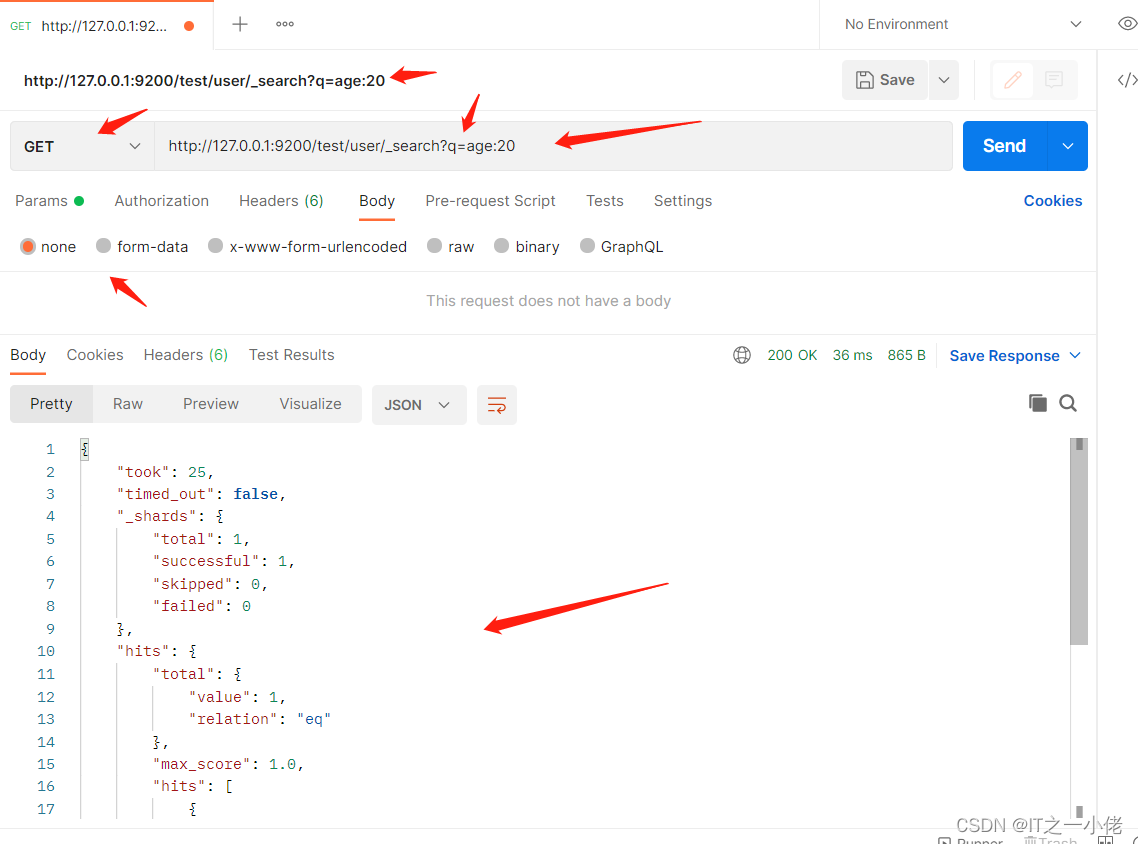Switch to the Pre-request Script tab
1138x844 pixels.
(x=490, y=201)
